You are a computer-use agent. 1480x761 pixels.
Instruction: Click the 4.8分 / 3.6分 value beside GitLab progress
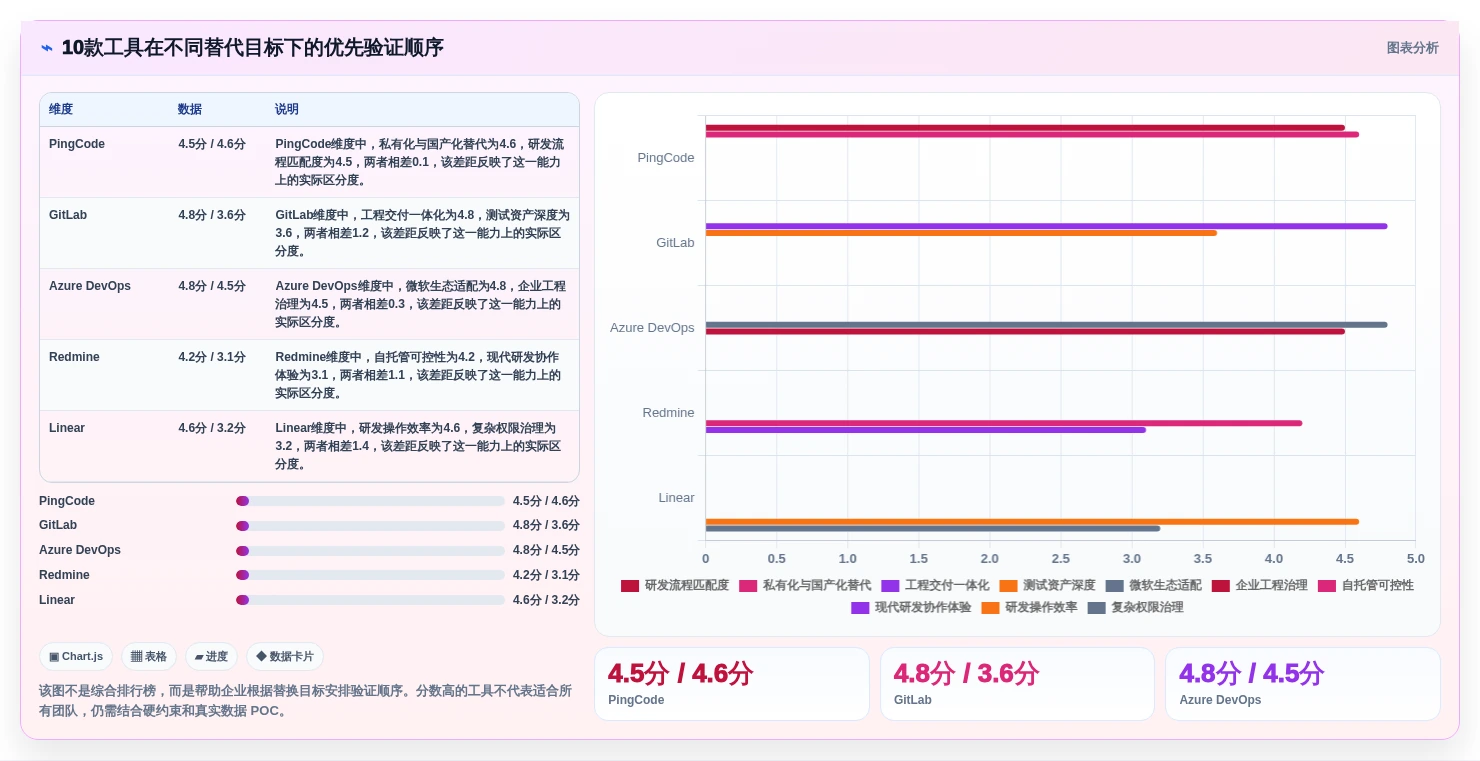546,526
